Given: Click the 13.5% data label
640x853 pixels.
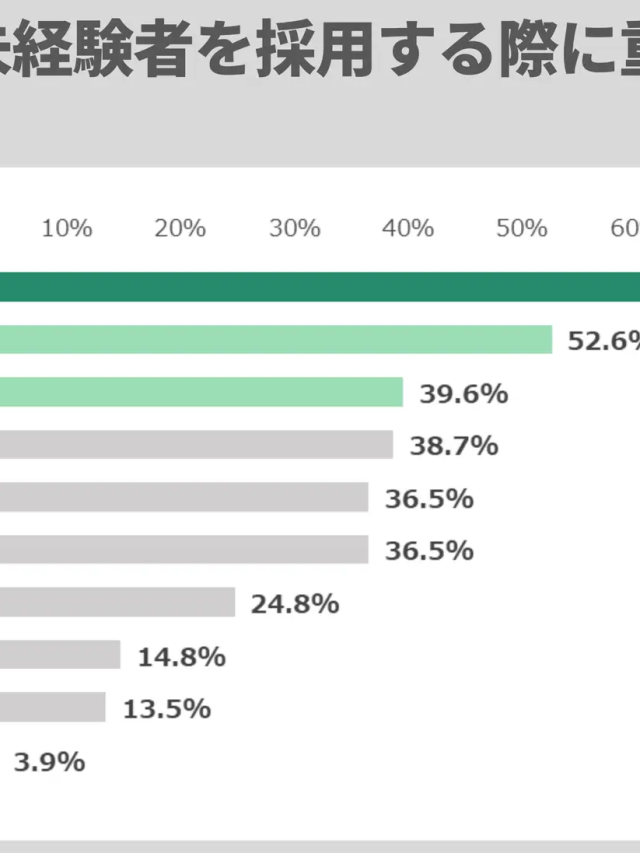Looking at the screenshot, I should 166,709.
